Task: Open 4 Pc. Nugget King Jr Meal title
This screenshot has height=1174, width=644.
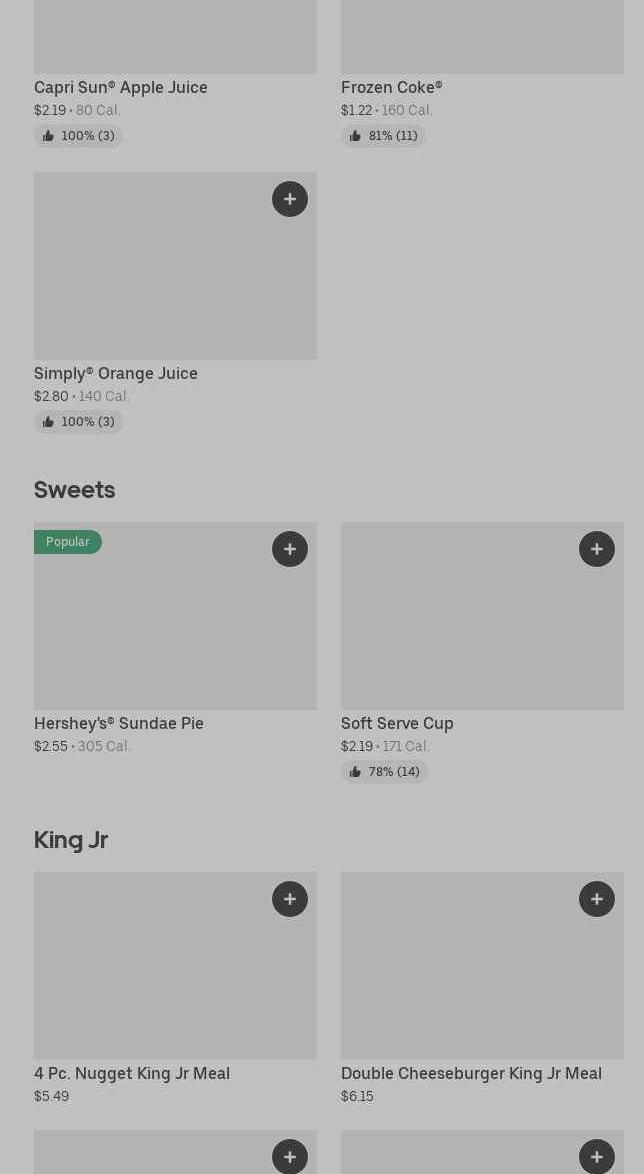Action: click(x=132, y=1074)
